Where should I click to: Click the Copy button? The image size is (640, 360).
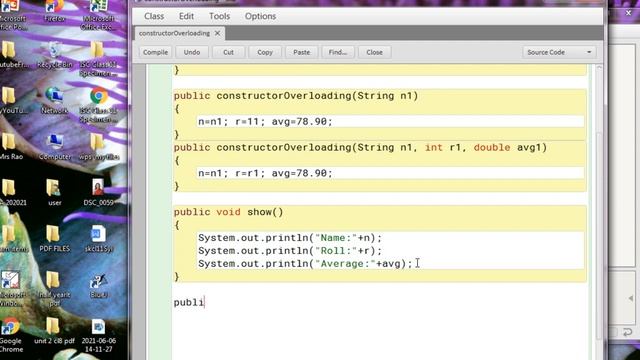265,52
